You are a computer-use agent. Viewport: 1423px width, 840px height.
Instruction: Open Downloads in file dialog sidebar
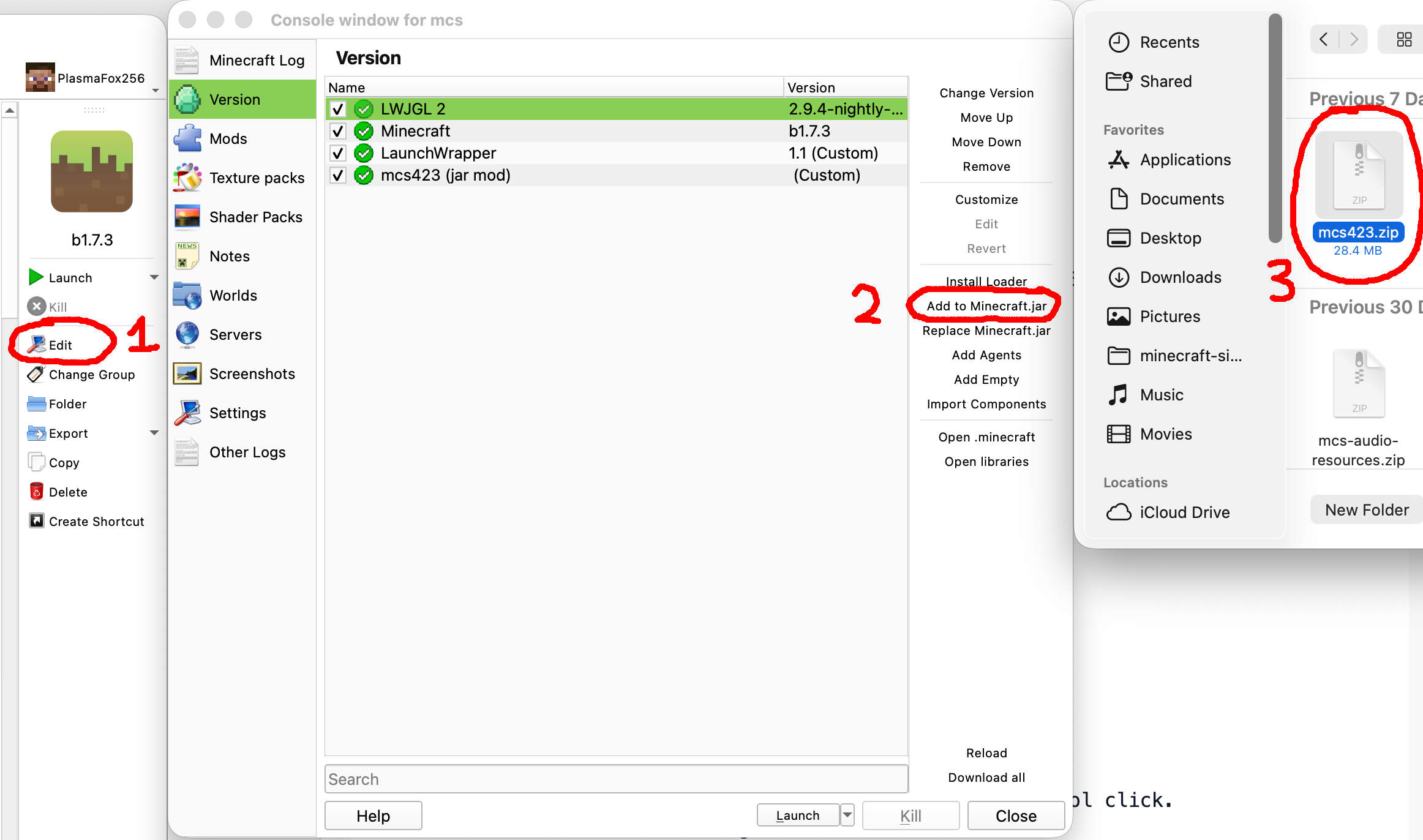coord(1165,277)
